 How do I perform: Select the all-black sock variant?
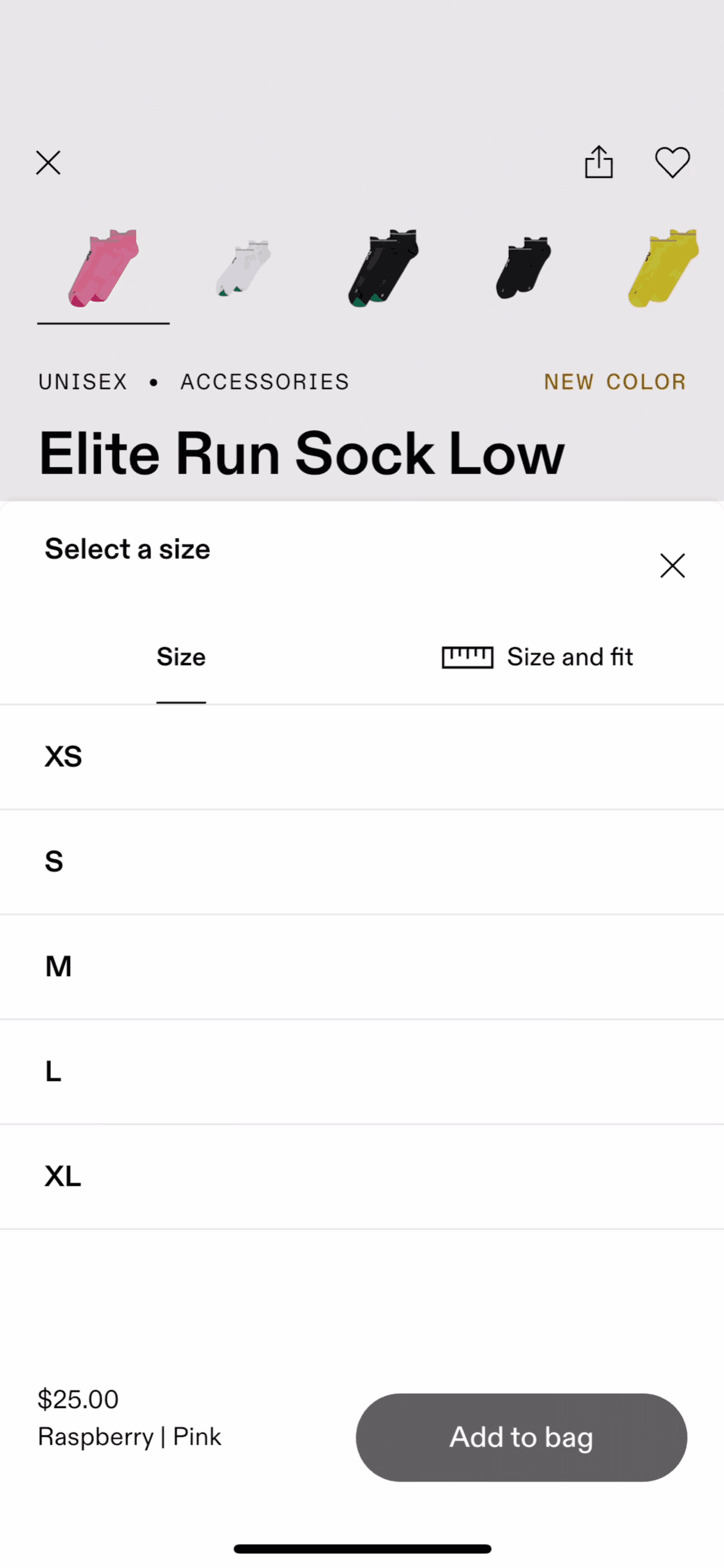tap(523, 269)
